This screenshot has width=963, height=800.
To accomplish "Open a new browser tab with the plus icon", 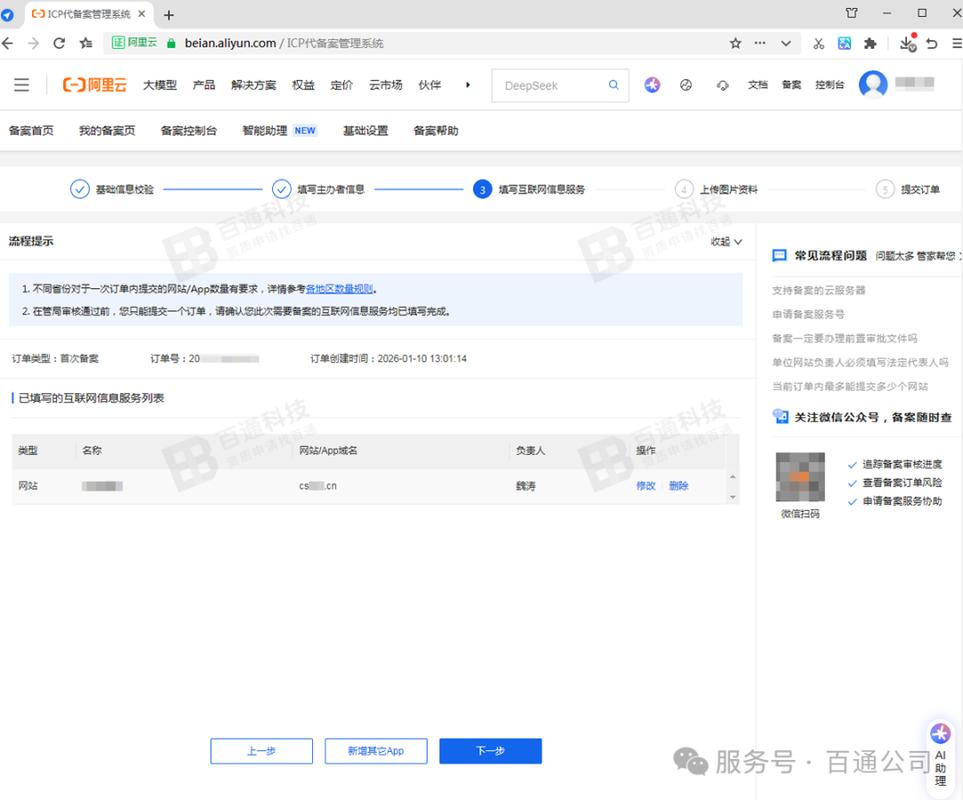I will tap(169, 15).
